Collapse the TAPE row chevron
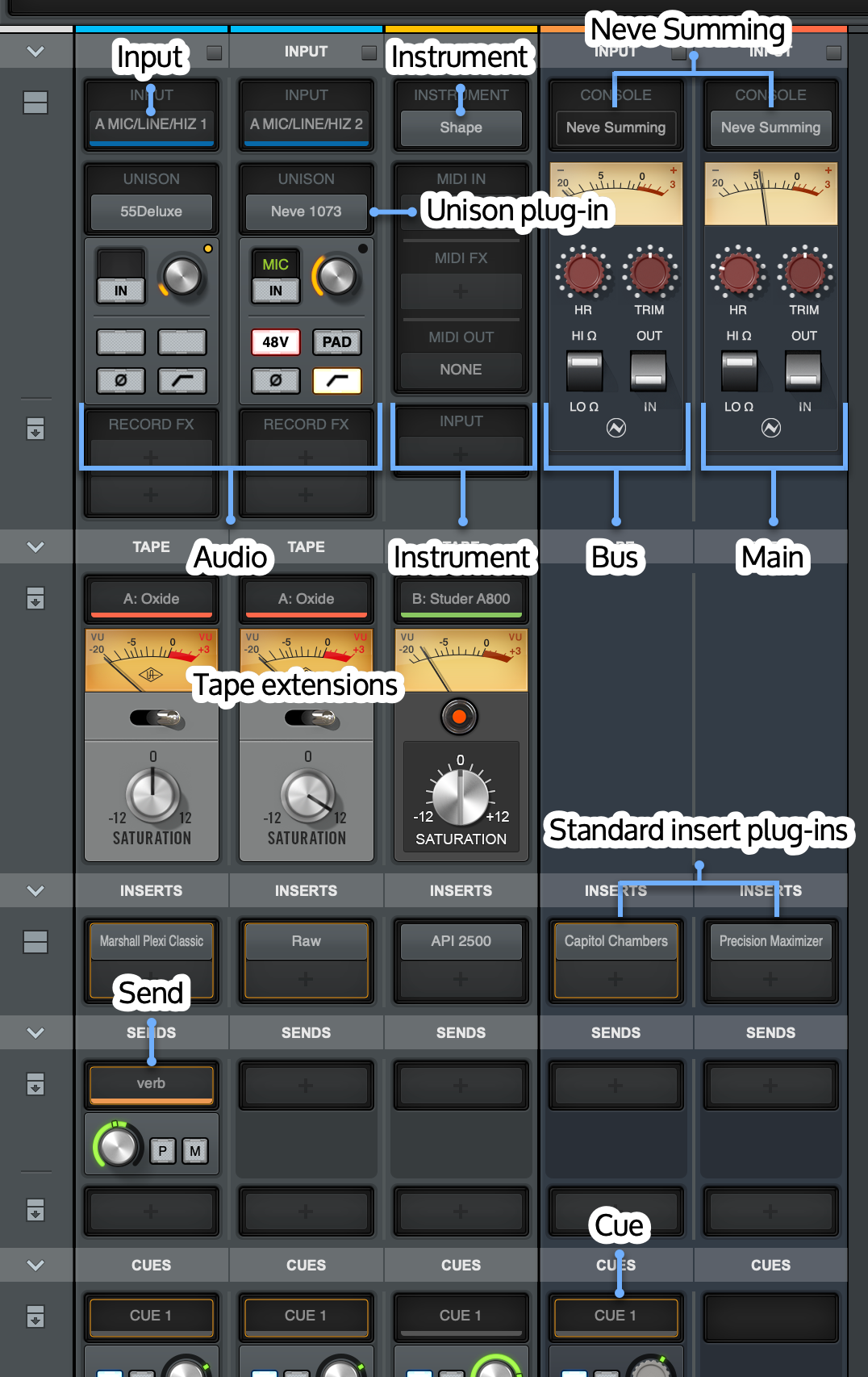Screen dimensions: 868x1377 [35, 547]
